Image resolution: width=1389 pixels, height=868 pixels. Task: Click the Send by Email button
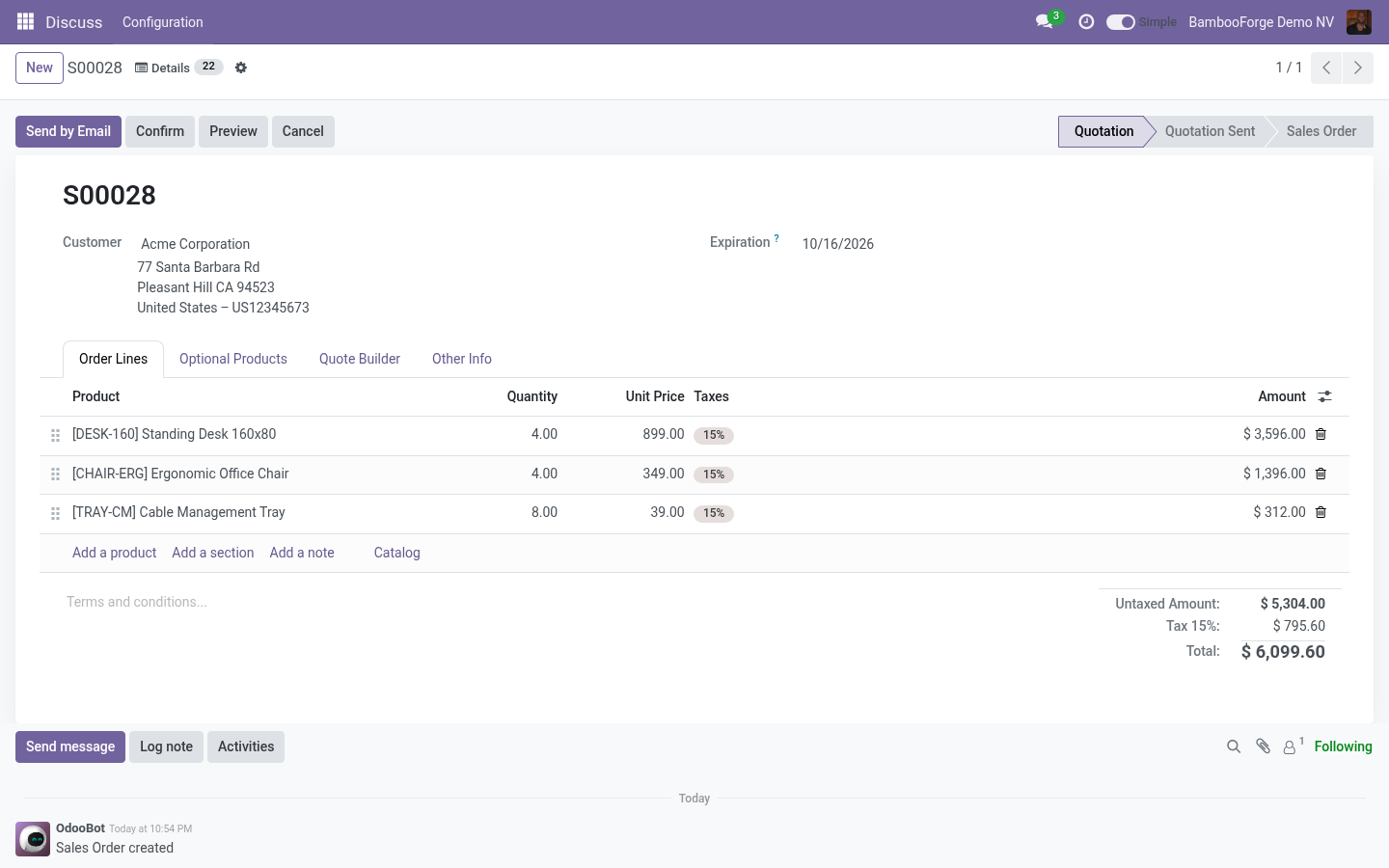(x=68, y=131)
